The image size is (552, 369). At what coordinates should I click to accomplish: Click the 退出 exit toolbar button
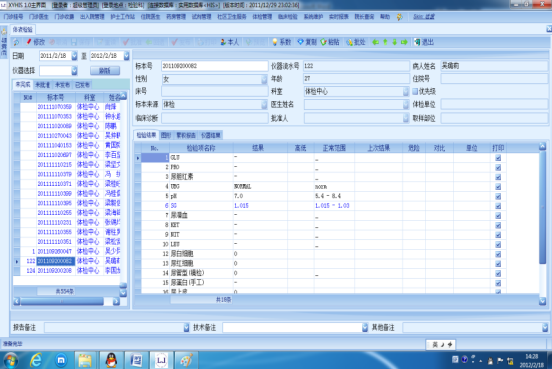point(424,42)
